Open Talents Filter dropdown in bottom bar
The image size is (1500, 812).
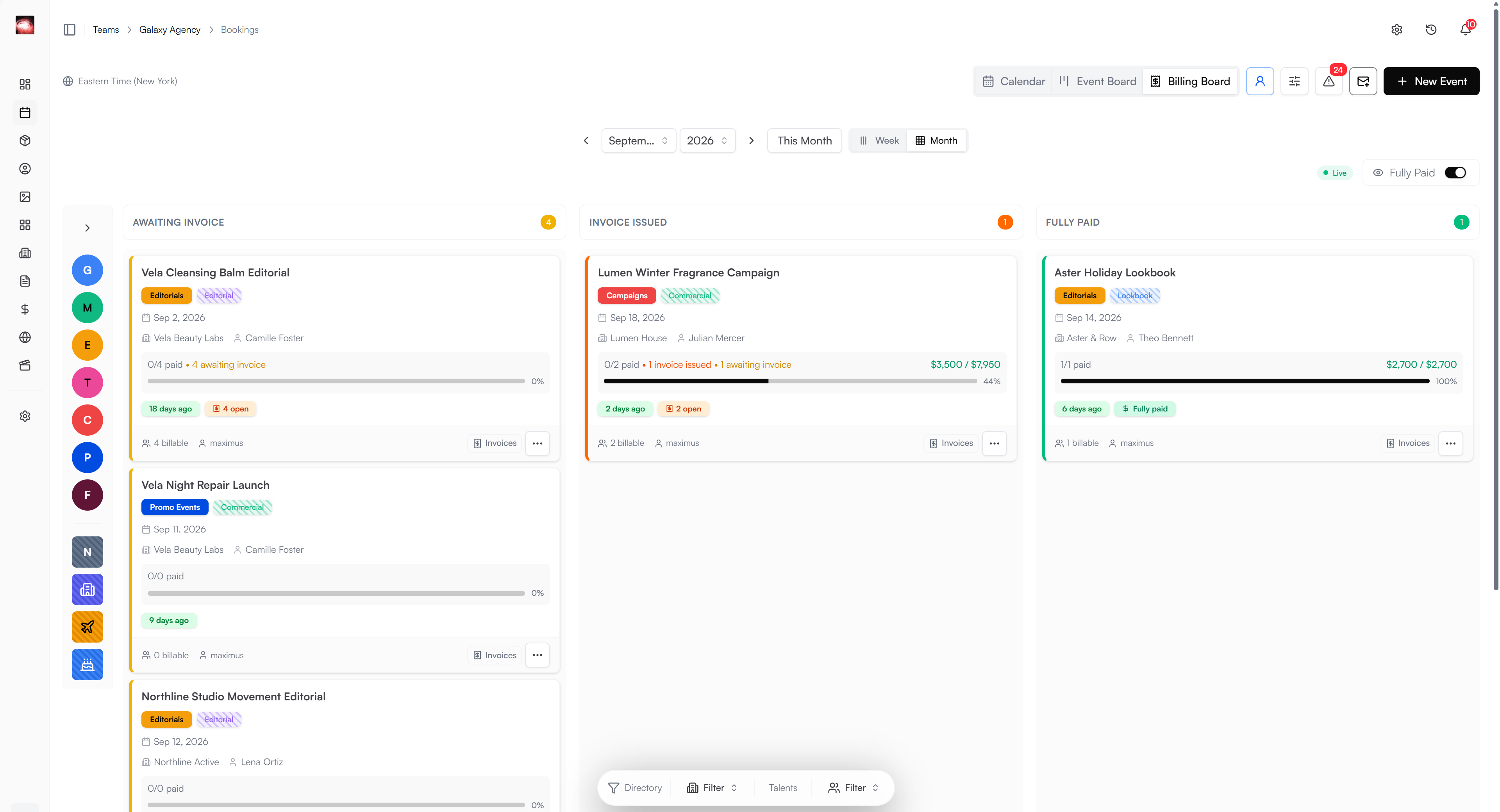point(853,787)
